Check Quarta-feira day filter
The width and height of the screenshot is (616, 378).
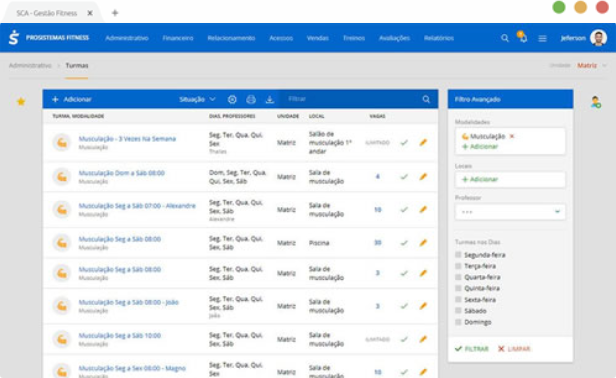click(458, 277)
